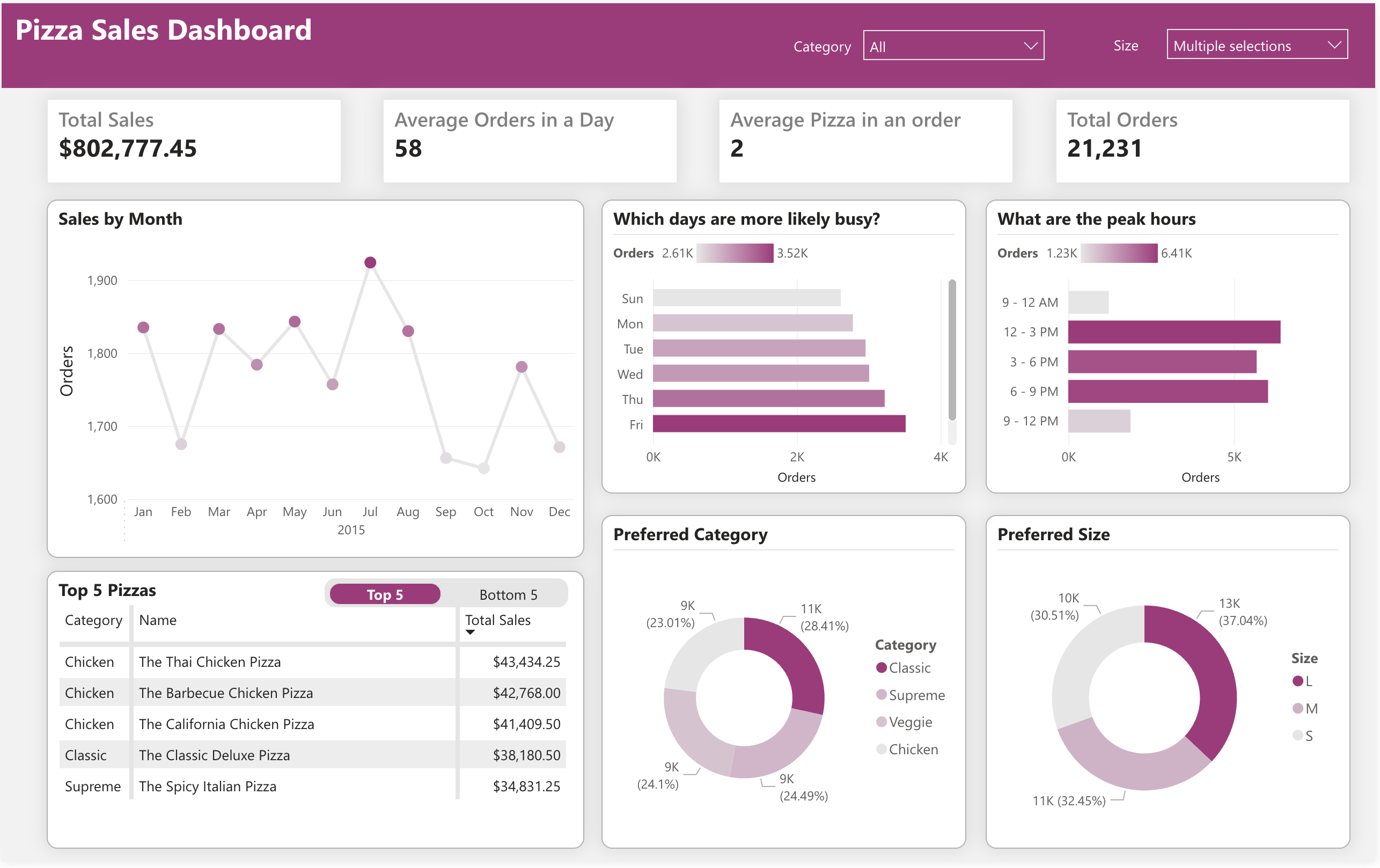
Task: Switch to the Top 5 toggle
Action: [385, 595]
